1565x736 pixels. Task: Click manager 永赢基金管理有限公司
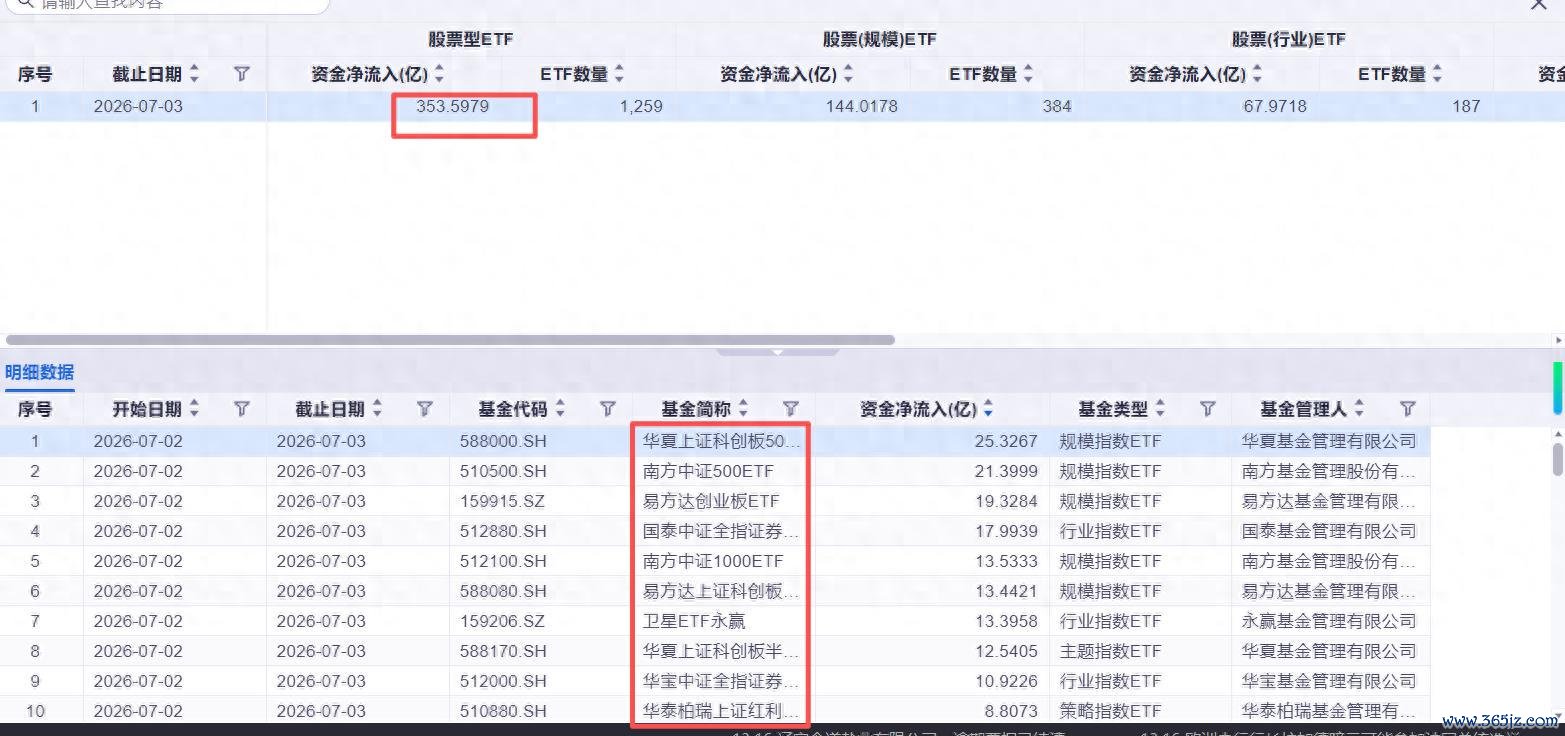coord(1329,621)
